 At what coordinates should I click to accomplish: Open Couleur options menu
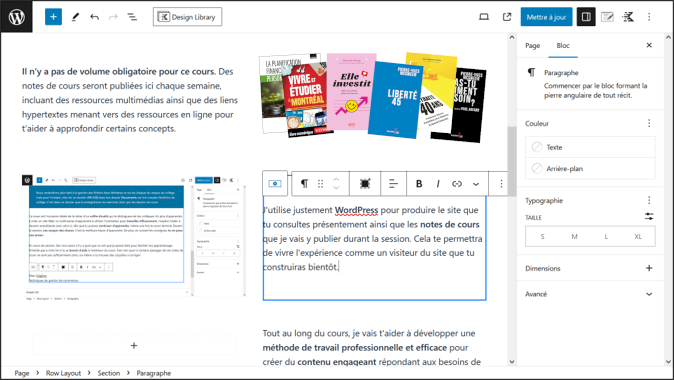click(x=649, y=123)
